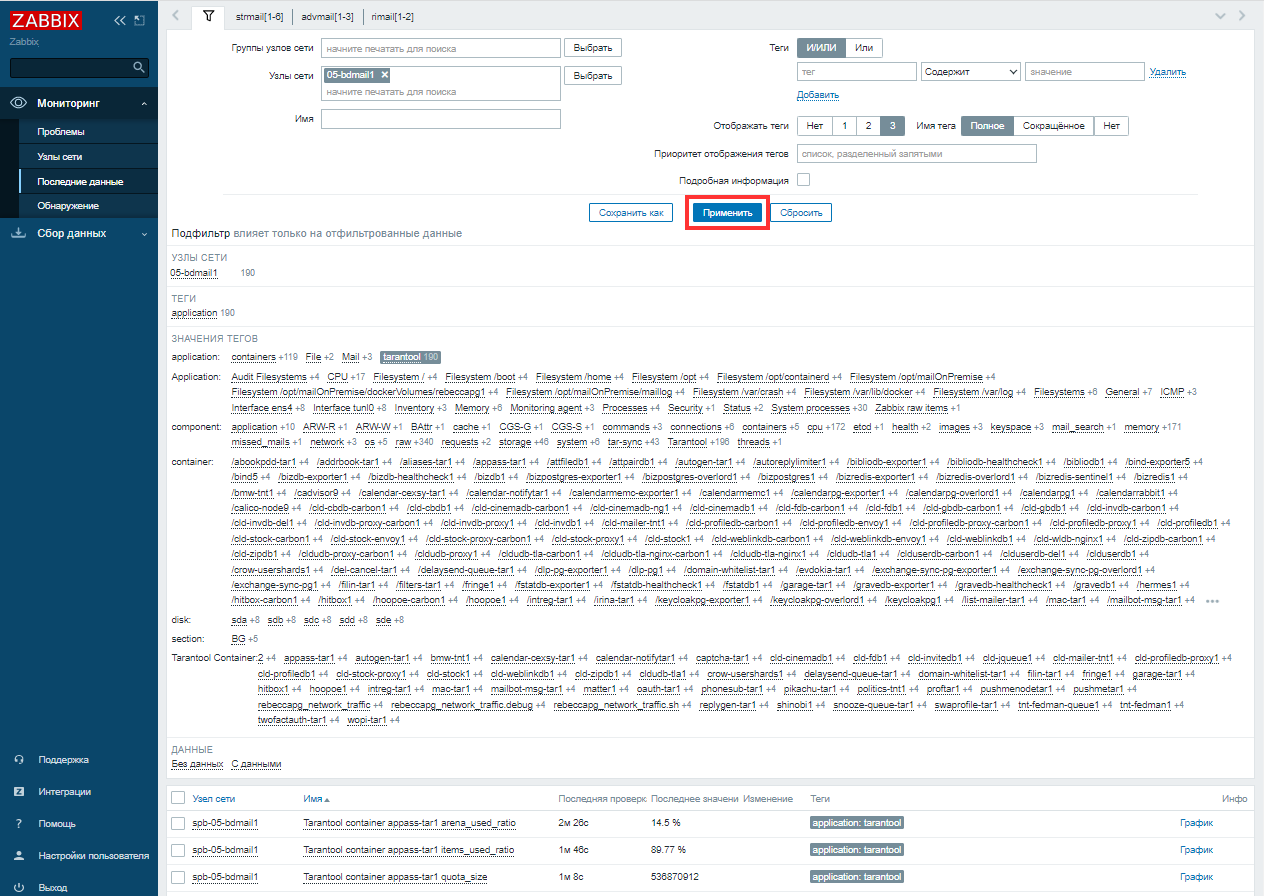Click the Имя filter input field
Image resolution: width=1264 pixels, height=896 pixels.
point(440,119)
